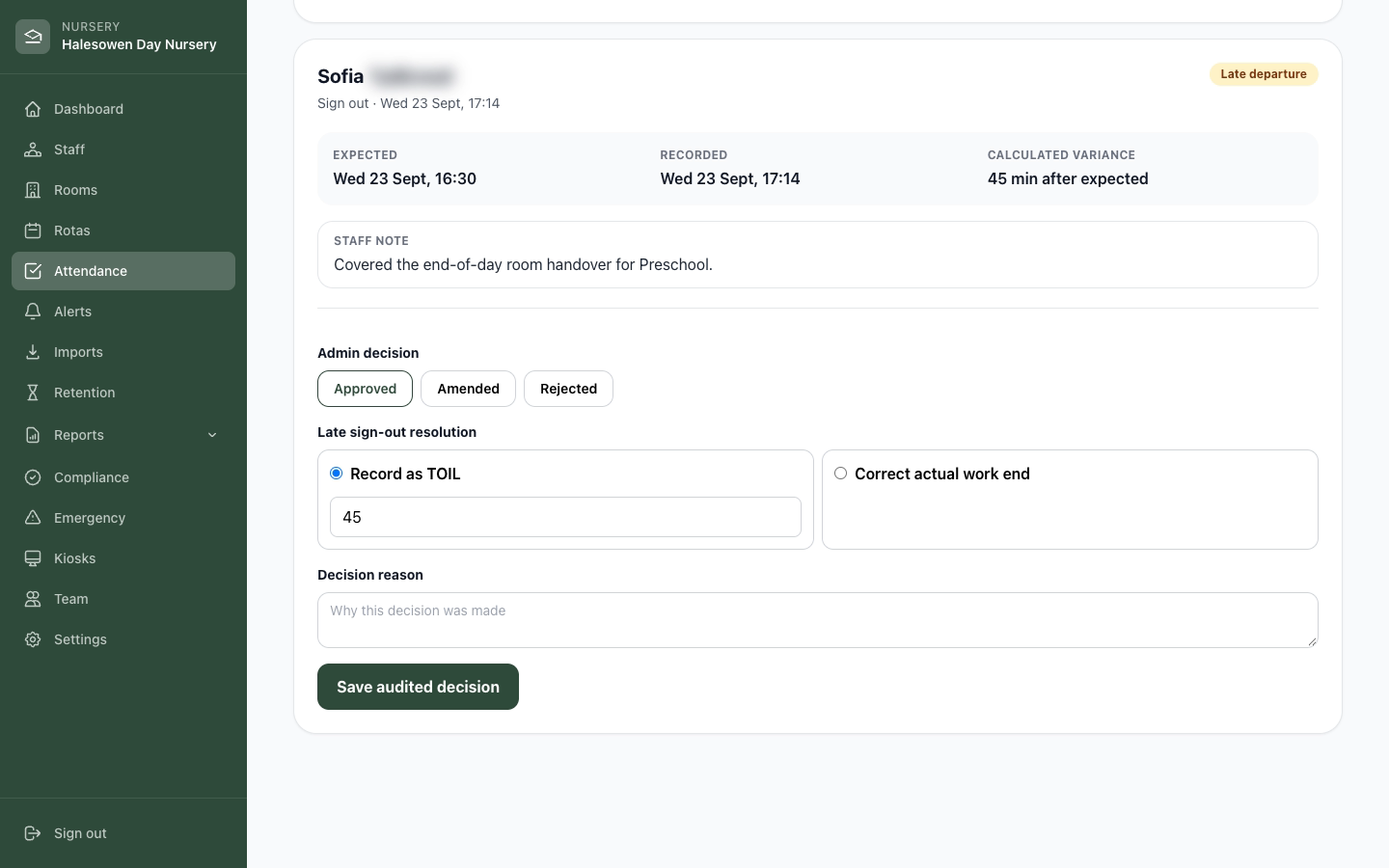1389x868 pixels.
Task: Click the Late departure badge
Action: pos(1264,74)
